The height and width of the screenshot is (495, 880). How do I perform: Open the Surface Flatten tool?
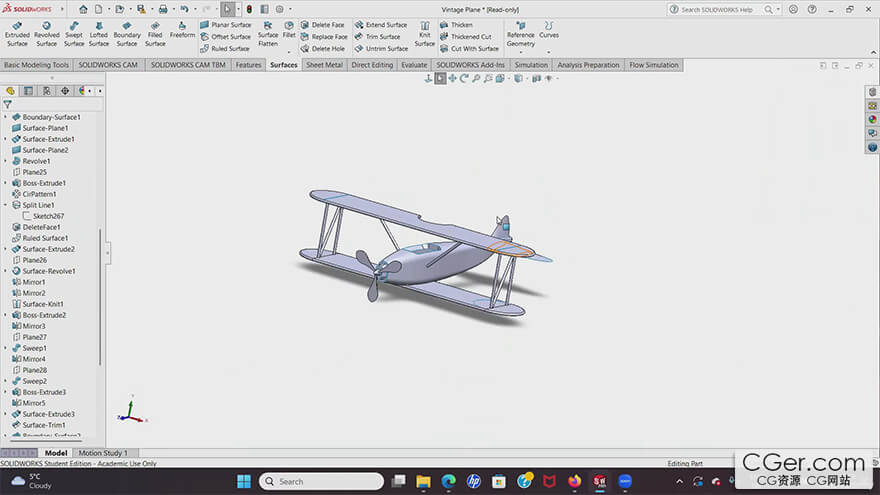point(268,33)
